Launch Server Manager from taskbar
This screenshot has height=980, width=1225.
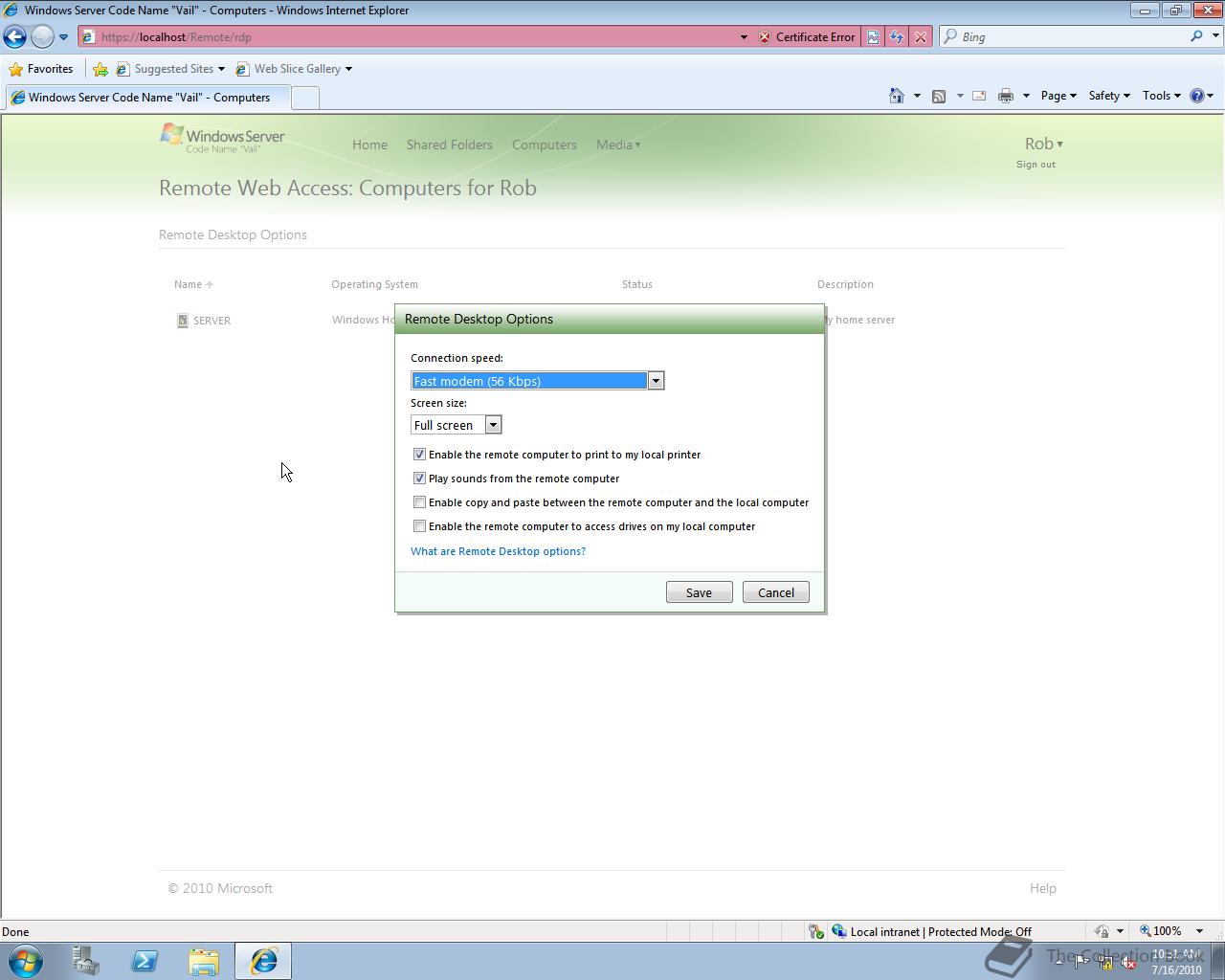click(x=86, y=961)
